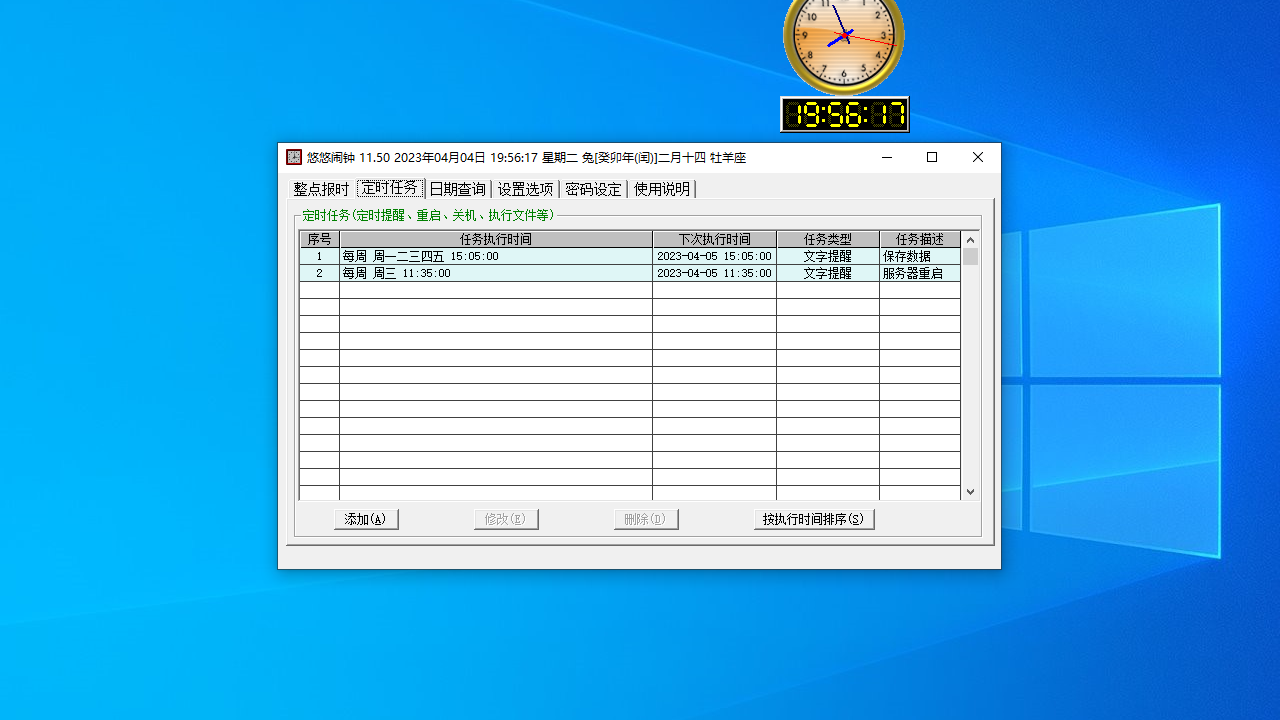Click the 添加(A) button to add a task

365,519
